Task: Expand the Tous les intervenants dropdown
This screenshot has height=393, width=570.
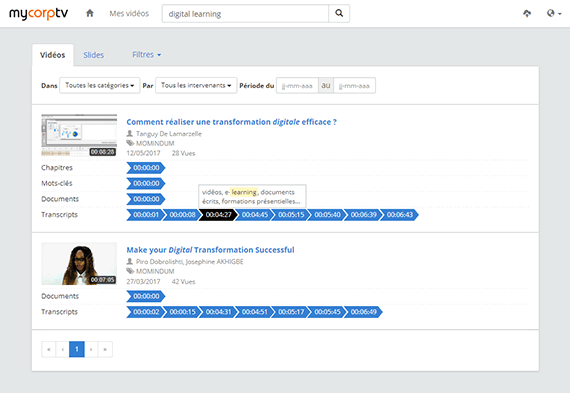Action: click(196, 85)
